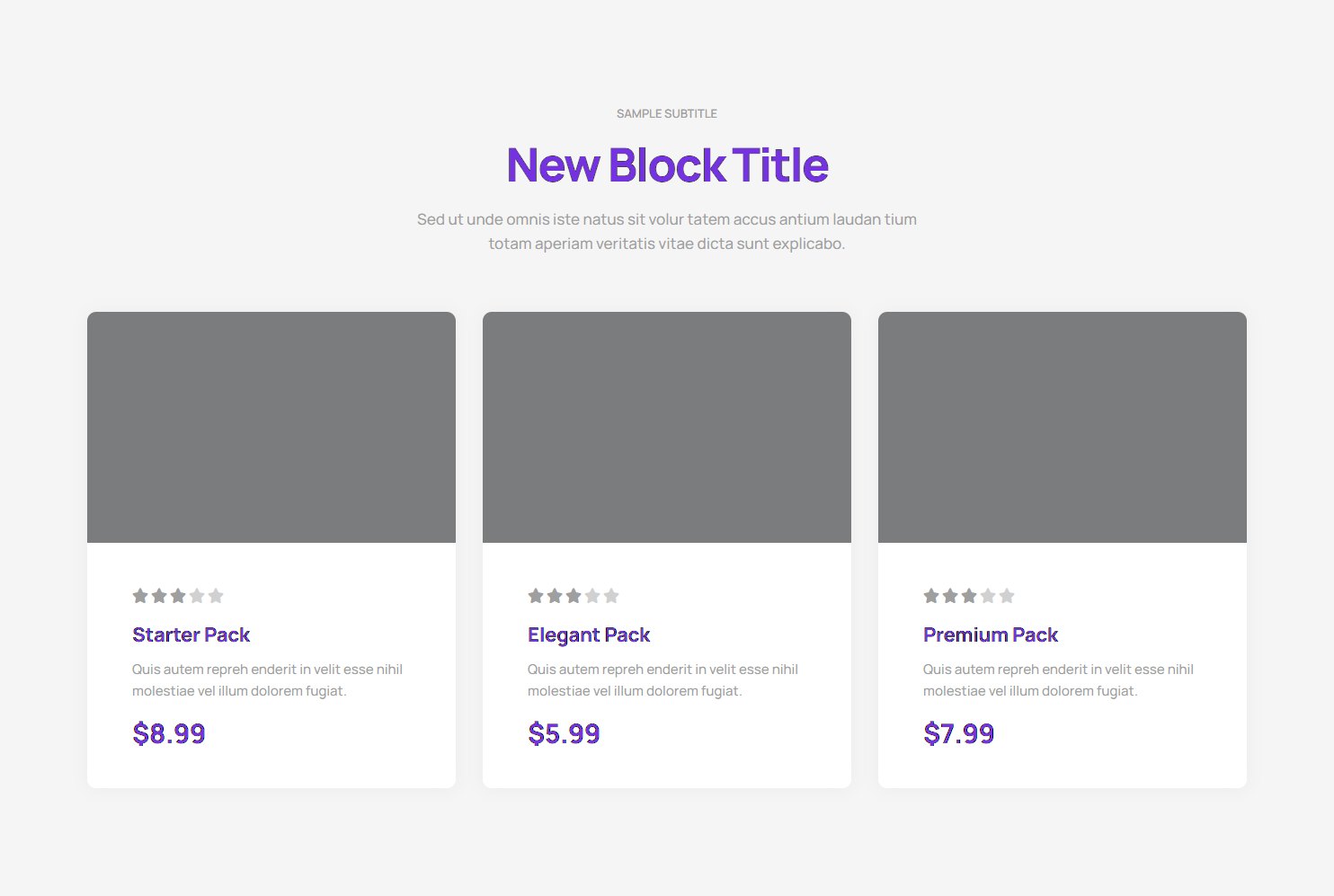Click the $7.99 price on Premium Pack
The image size is (1334, 896).
959,733
